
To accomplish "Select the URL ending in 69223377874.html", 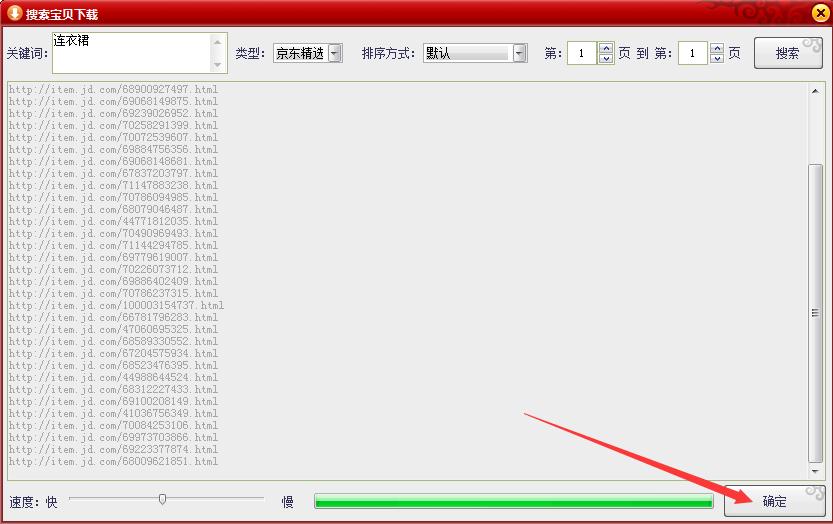I will pos(113,450).
